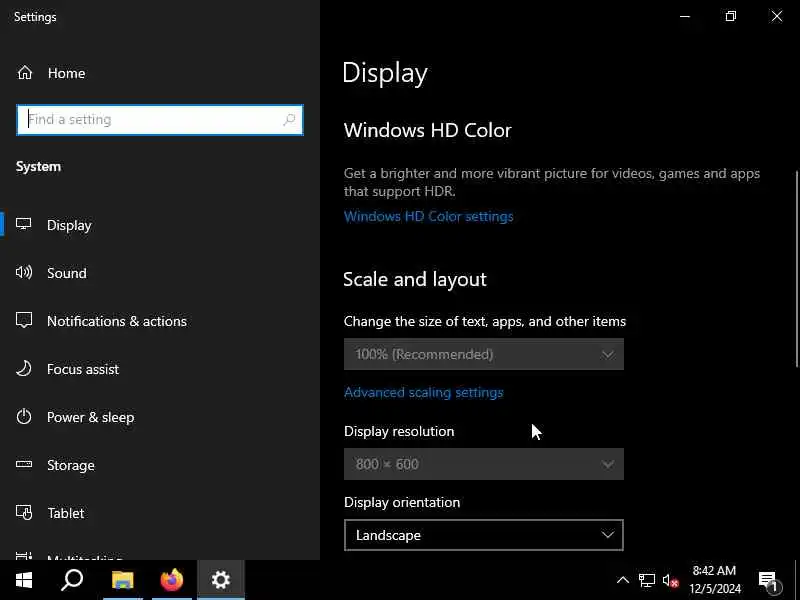This screenshot has height=600, width=800.
Task: Expand the 100% (Recommended) scale dropdown
Action: coord(484,354)
